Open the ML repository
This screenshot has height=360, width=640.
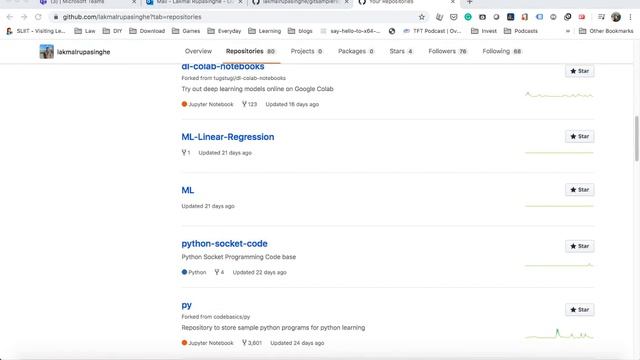pos(188,190)
